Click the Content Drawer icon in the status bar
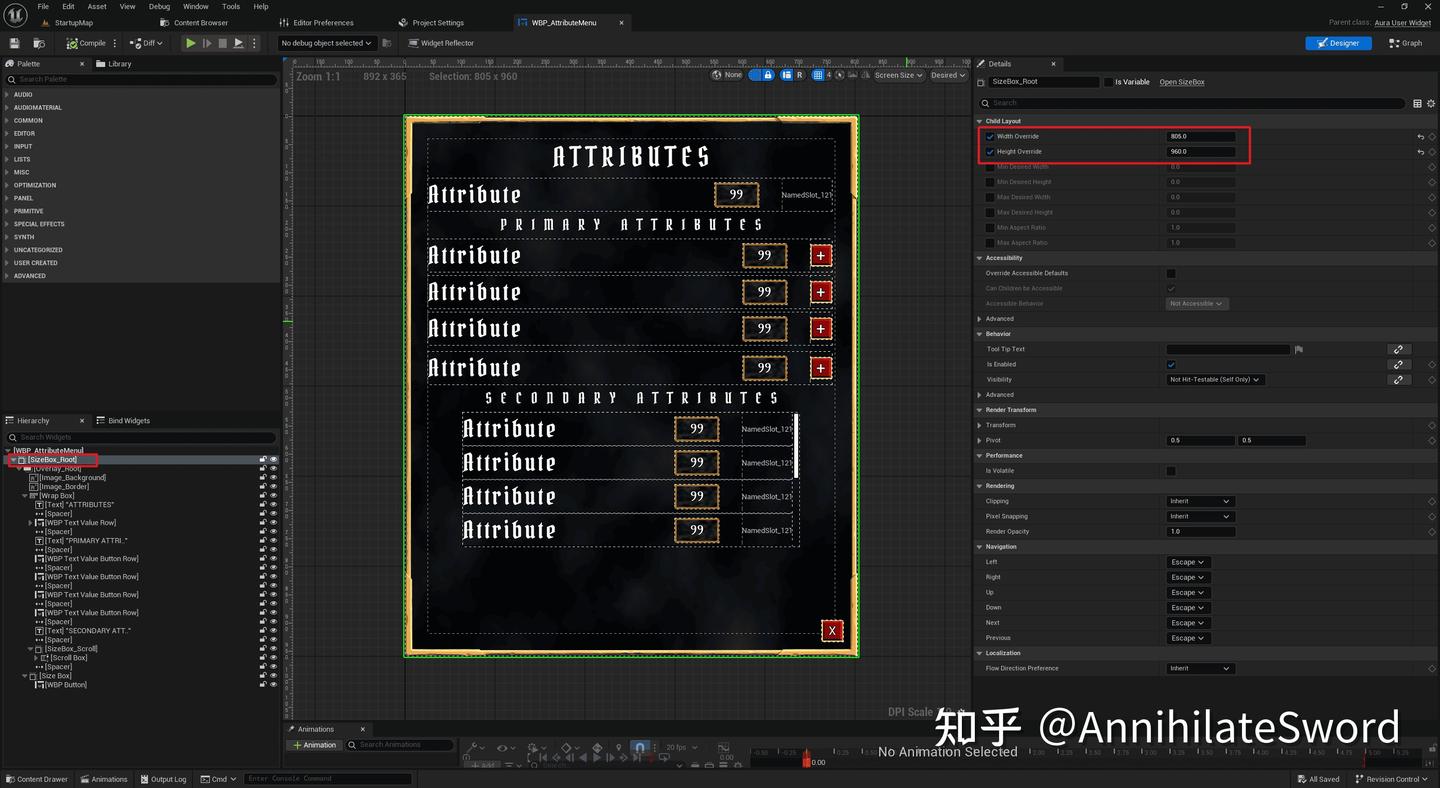This screenshot has height=788, width=1440. click(10, 779)
